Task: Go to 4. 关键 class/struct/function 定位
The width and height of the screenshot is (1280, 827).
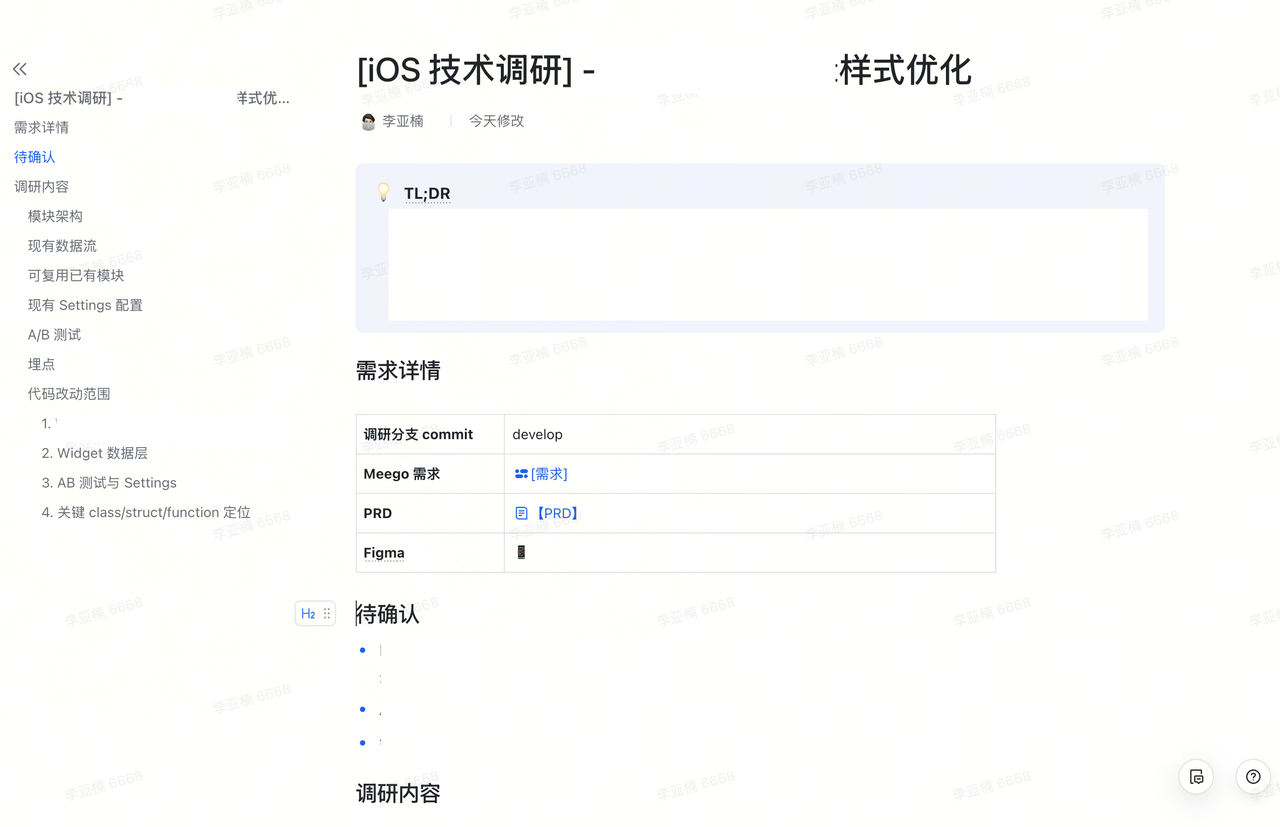Action: [x=146, y=512]
